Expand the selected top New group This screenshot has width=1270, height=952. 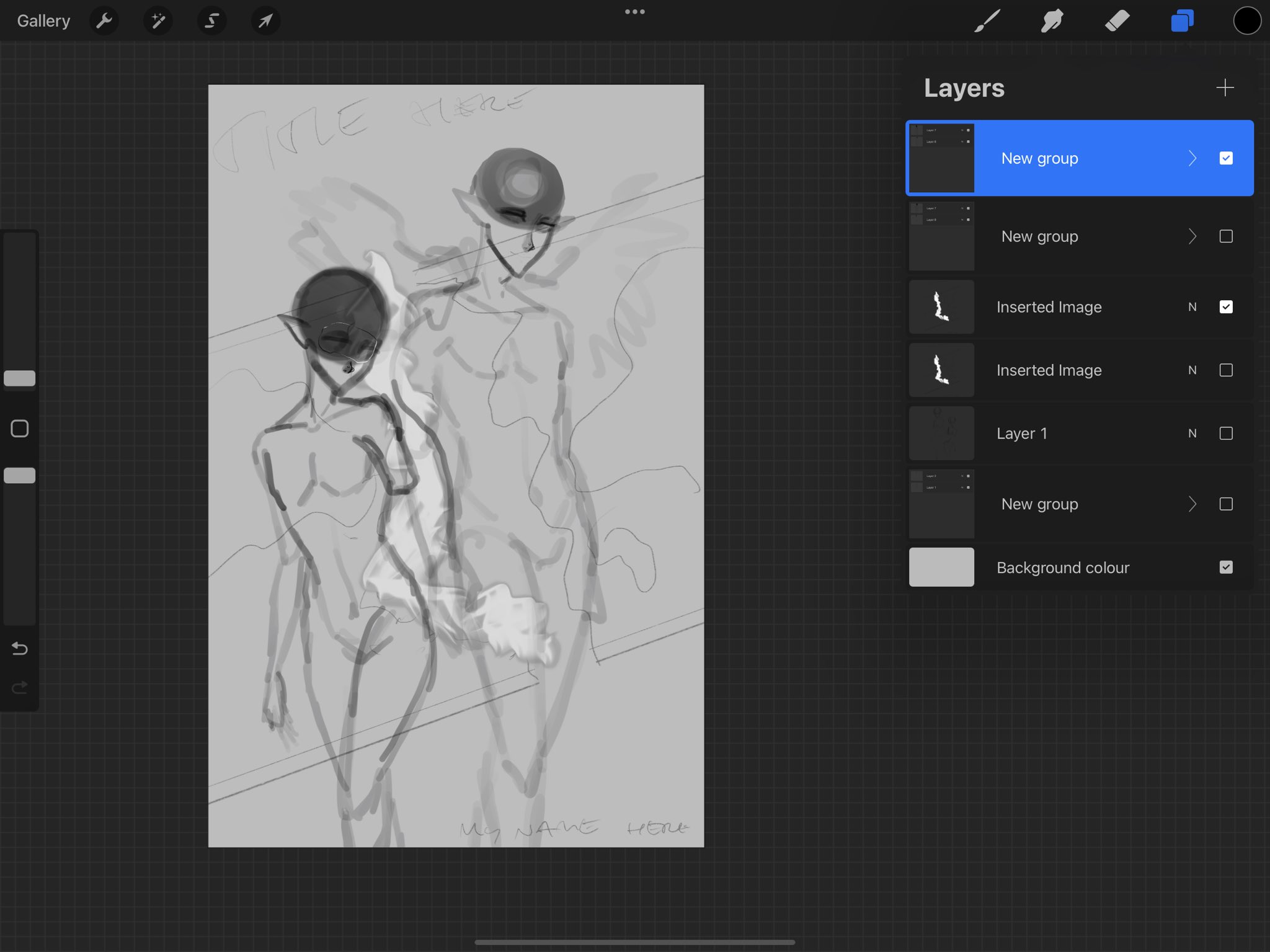click(x=1192, y=158)
